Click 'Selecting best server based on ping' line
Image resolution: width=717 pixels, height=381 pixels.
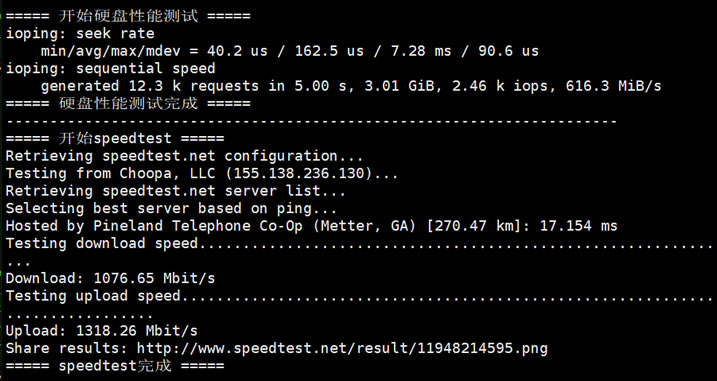(x=171, y=209)
